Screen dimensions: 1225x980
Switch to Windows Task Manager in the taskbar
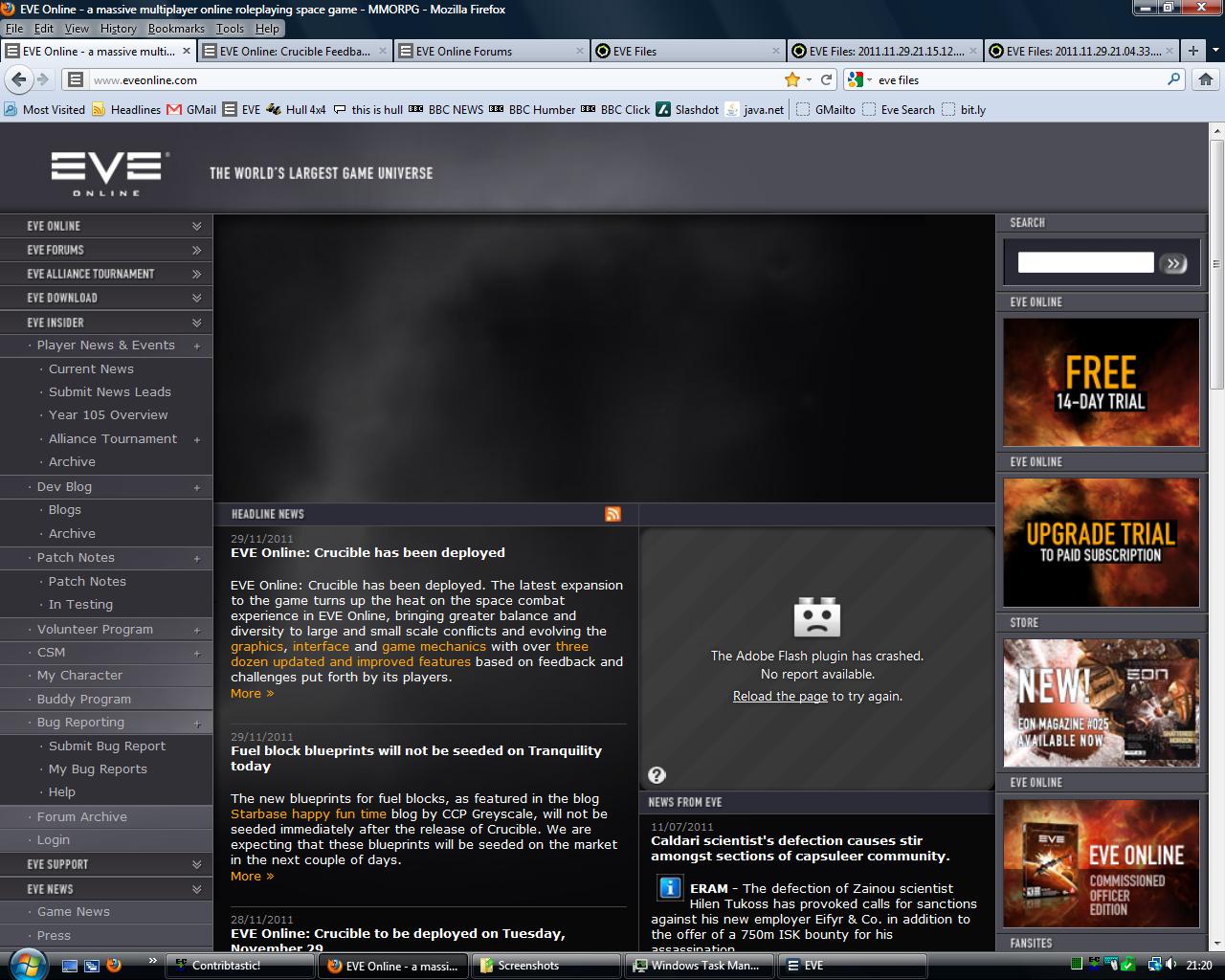(700, 965)
